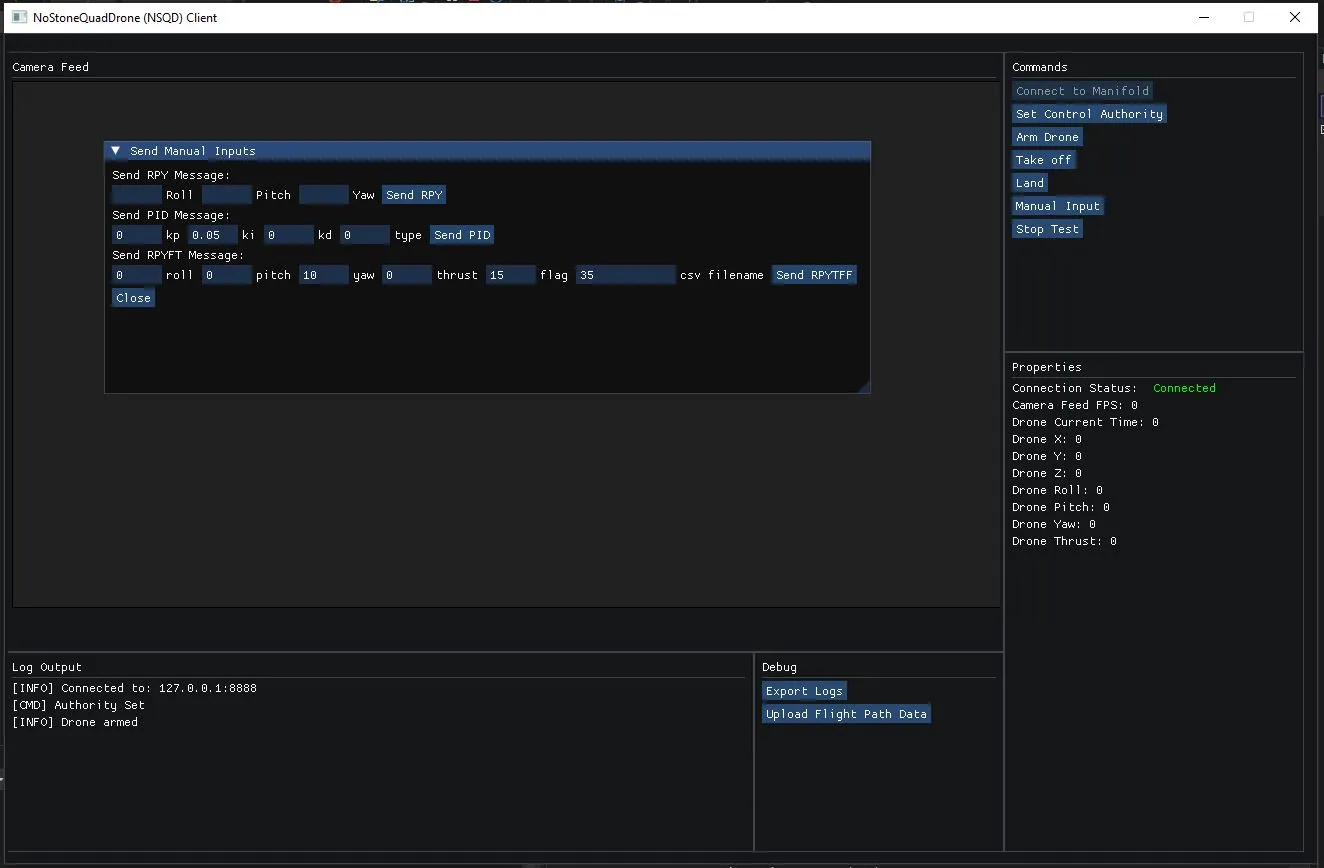Click the Log Output panel header
Viewport: 1324px width, 868px height.
(x=47, y=667)
